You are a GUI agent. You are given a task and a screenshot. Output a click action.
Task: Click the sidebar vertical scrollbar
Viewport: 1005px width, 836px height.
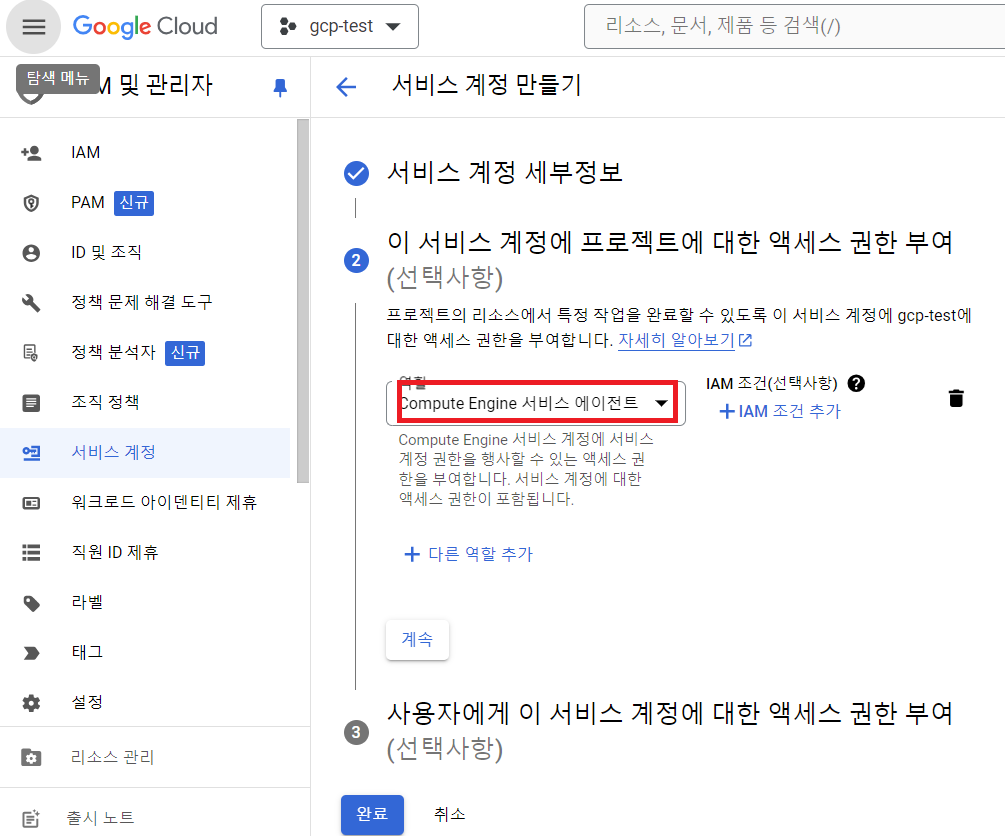tap(303, 301)
